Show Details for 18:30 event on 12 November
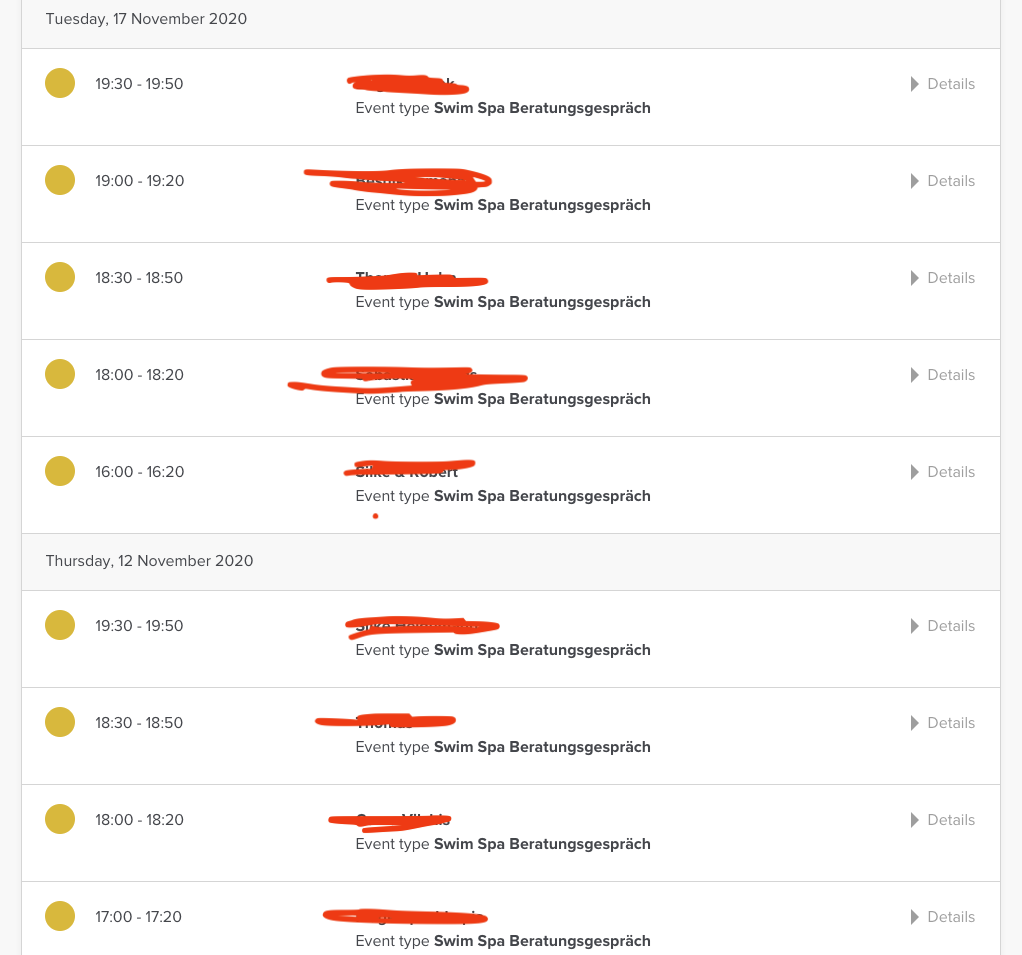The height and width of the screenshot is (955, 1022). tap(942, 723)
